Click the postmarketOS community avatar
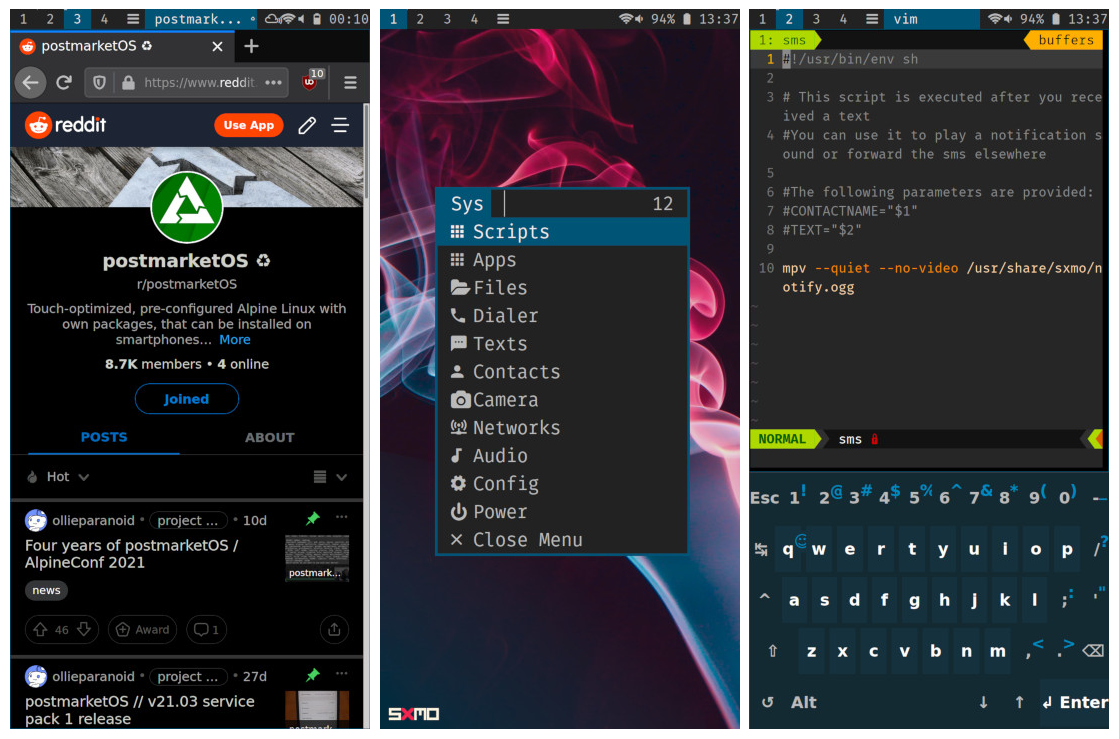The image size is (1119, 739). pyautogui.click(x=187, y=207)
